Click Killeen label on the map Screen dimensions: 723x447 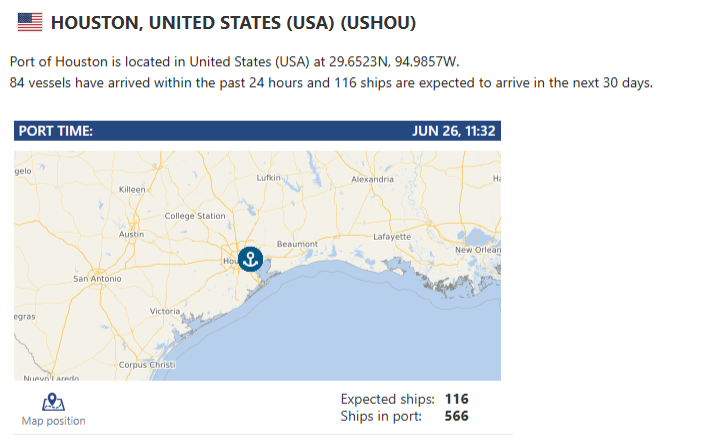[x=132, y=190]
